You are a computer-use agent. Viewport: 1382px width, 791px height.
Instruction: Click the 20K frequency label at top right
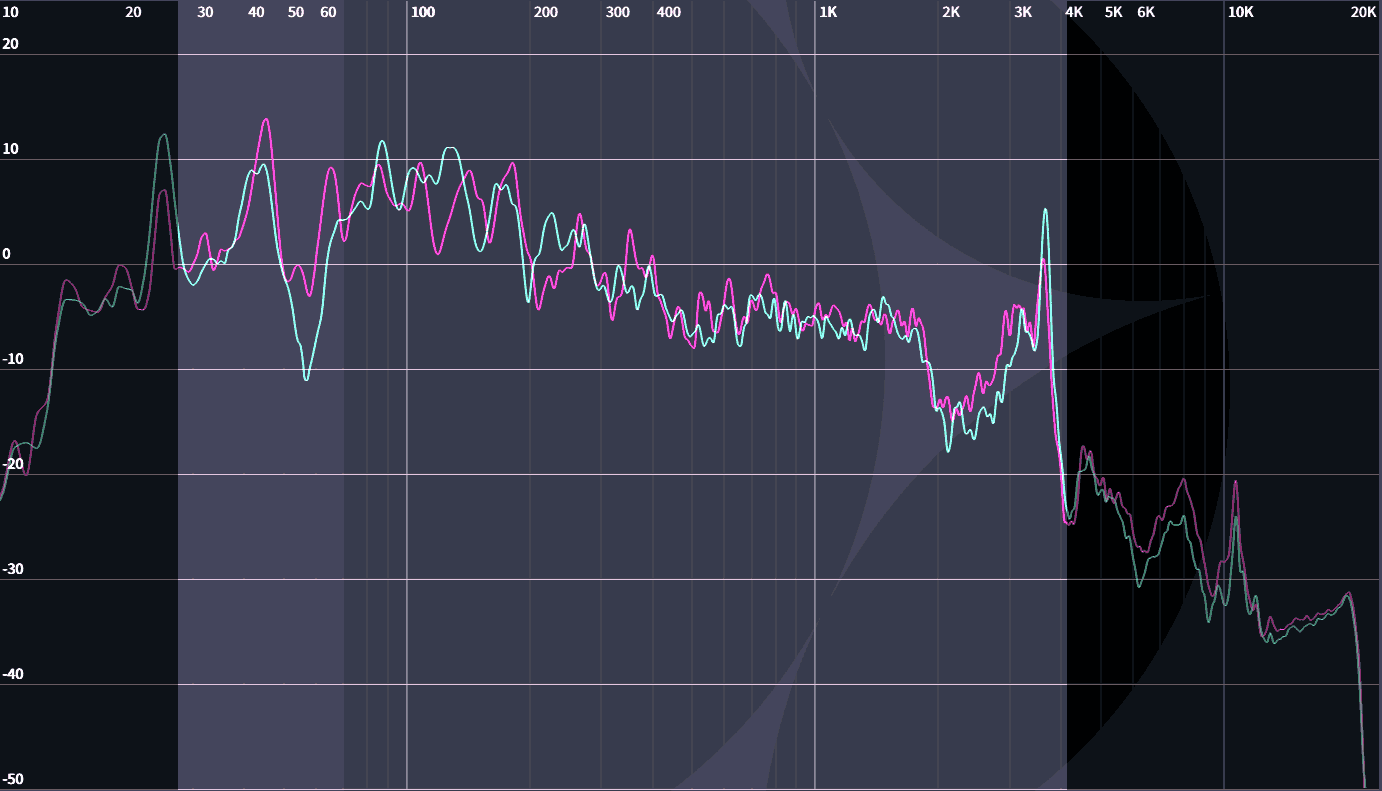coord(1363,13)
